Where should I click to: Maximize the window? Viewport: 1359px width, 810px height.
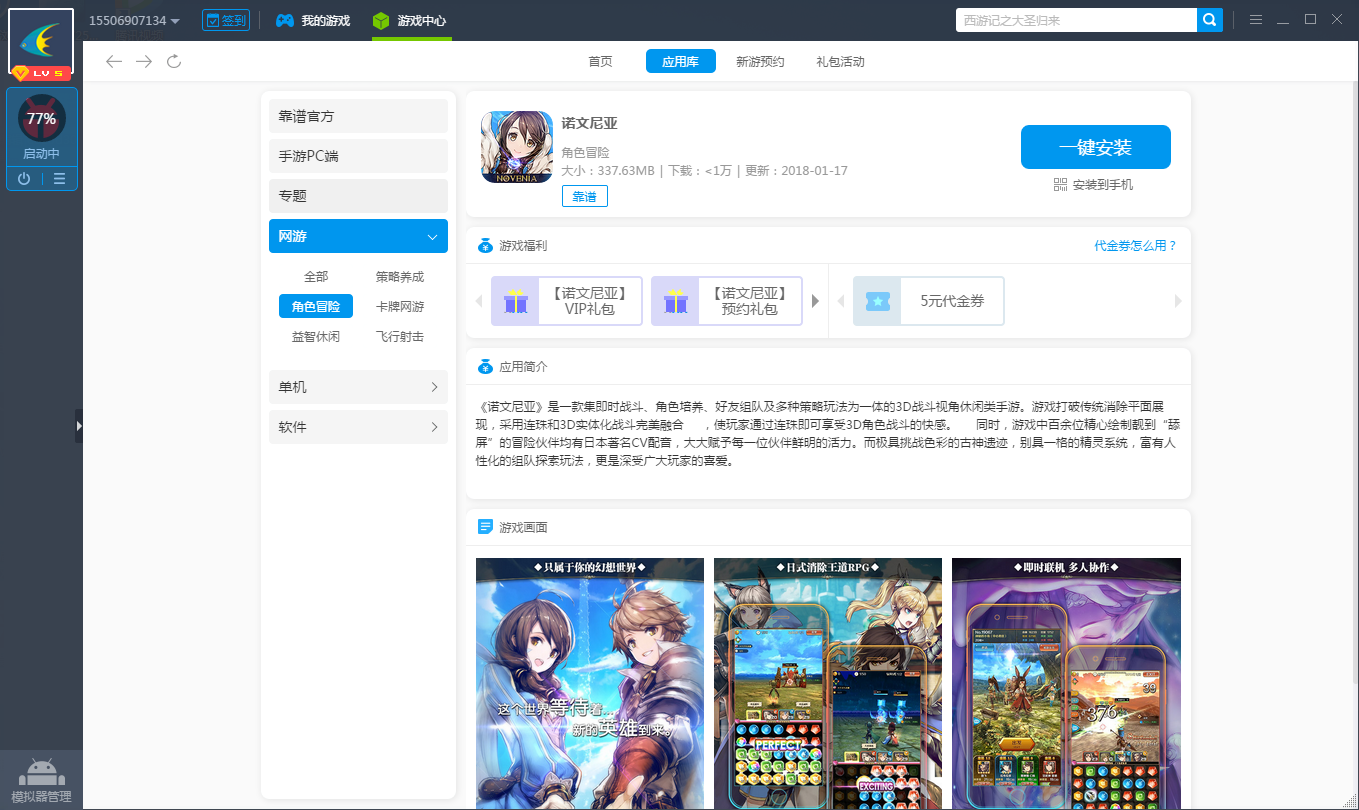pyautogui.click(x=1310, y=20)
